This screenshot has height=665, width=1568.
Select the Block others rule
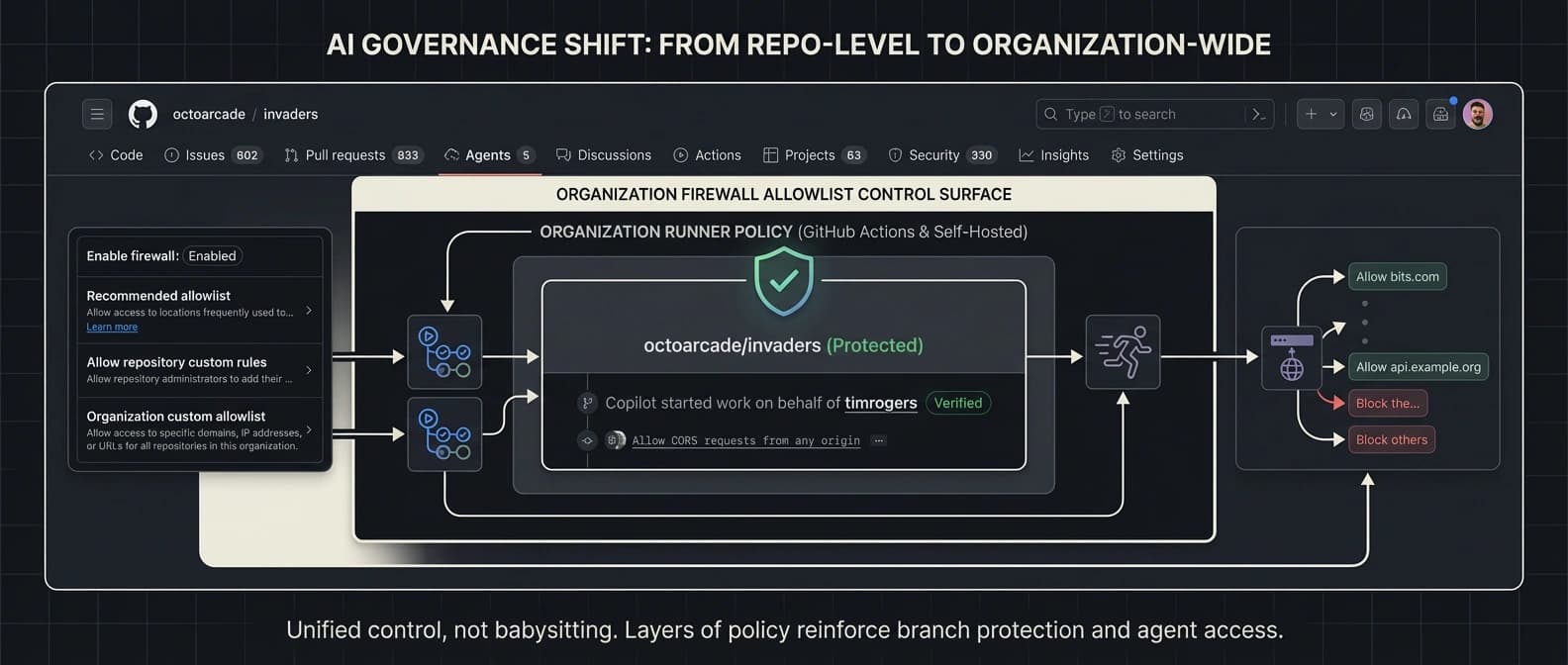click(1392, 440)
